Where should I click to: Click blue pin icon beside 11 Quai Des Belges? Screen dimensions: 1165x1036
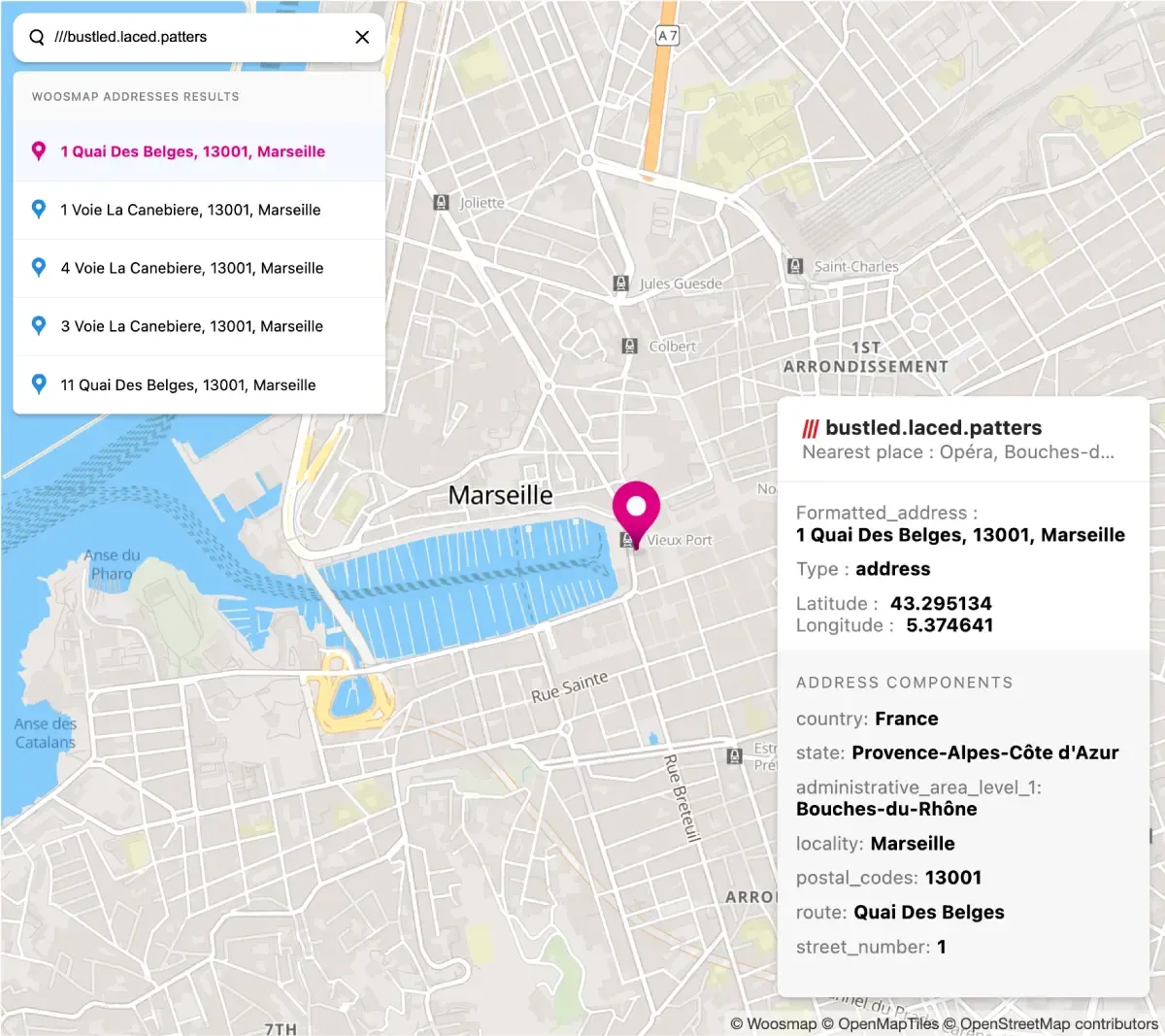coord(39,384)
